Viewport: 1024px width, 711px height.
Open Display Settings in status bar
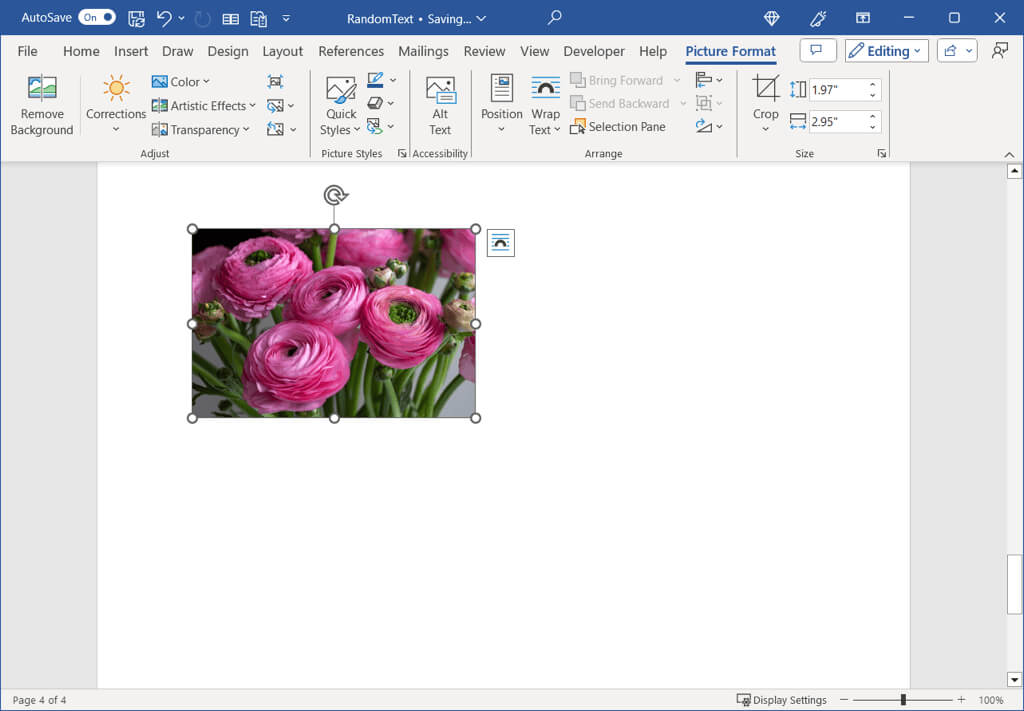point(782,700)
